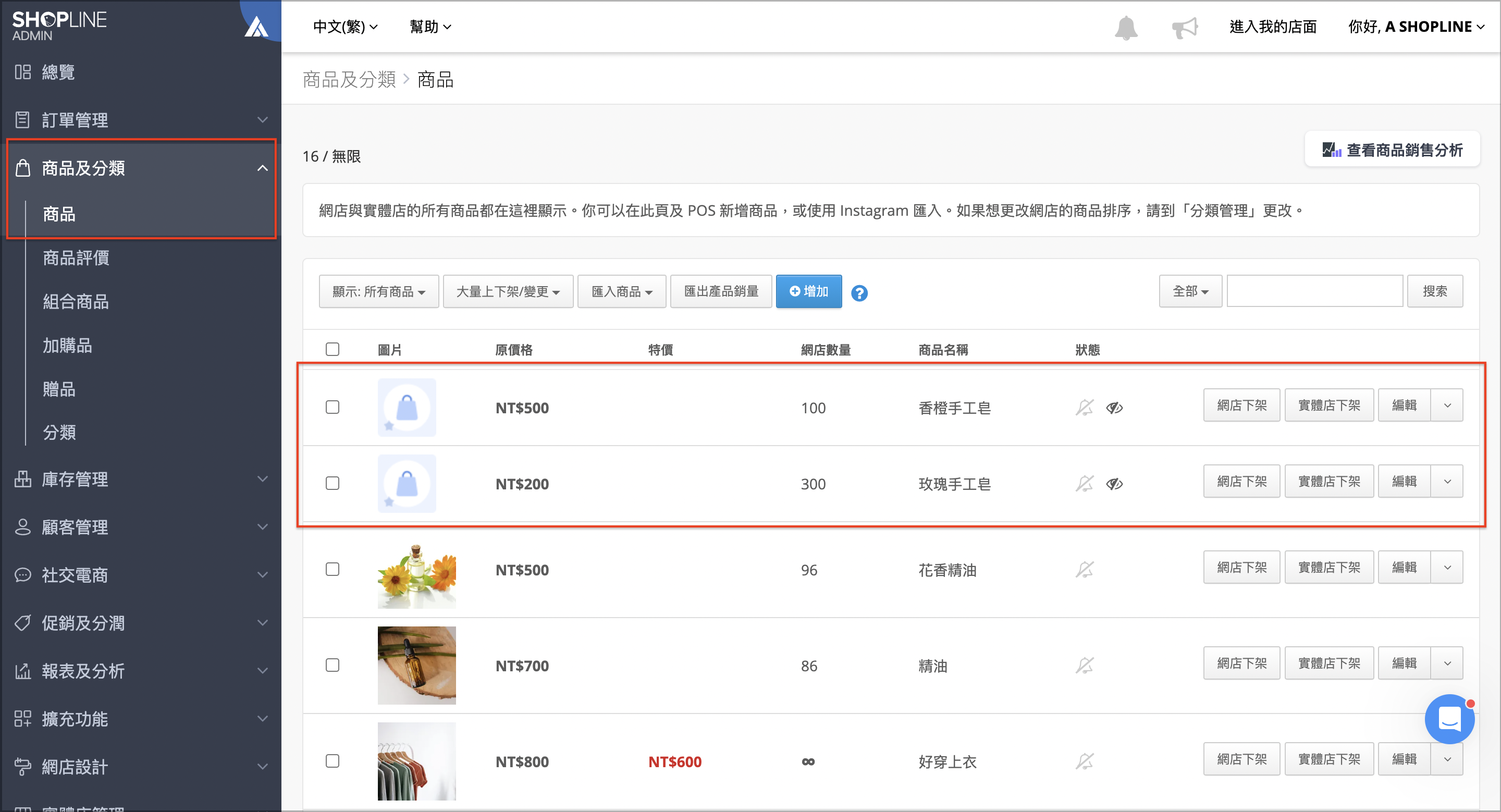The image size is (1501, 812).
Task: Open the 幫助 help dropdown
Action: [x=430, y=27]
